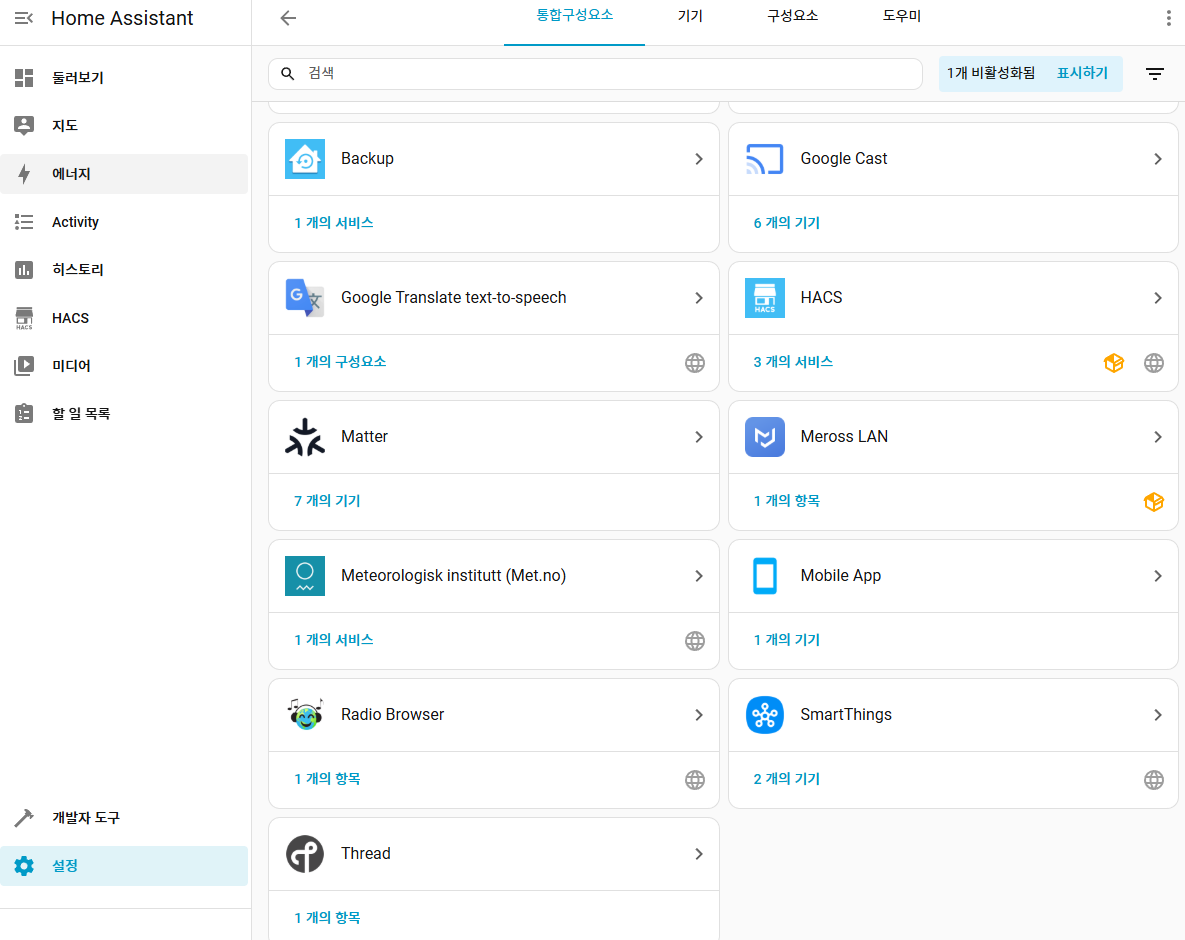Click the Meteorologisk institutt (Met.no) name
1185x940 pixels.
point(453,576)
